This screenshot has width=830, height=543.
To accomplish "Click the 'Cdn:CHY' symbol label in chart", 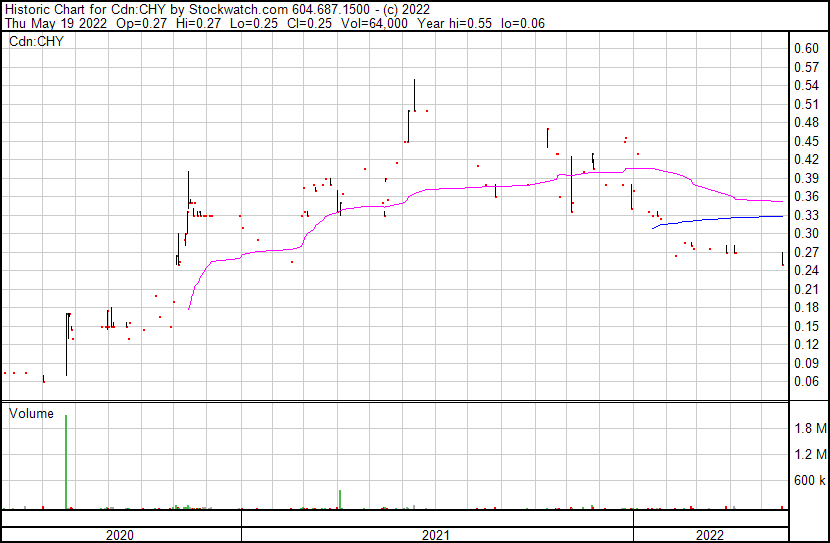I will (x=36, y=41).
